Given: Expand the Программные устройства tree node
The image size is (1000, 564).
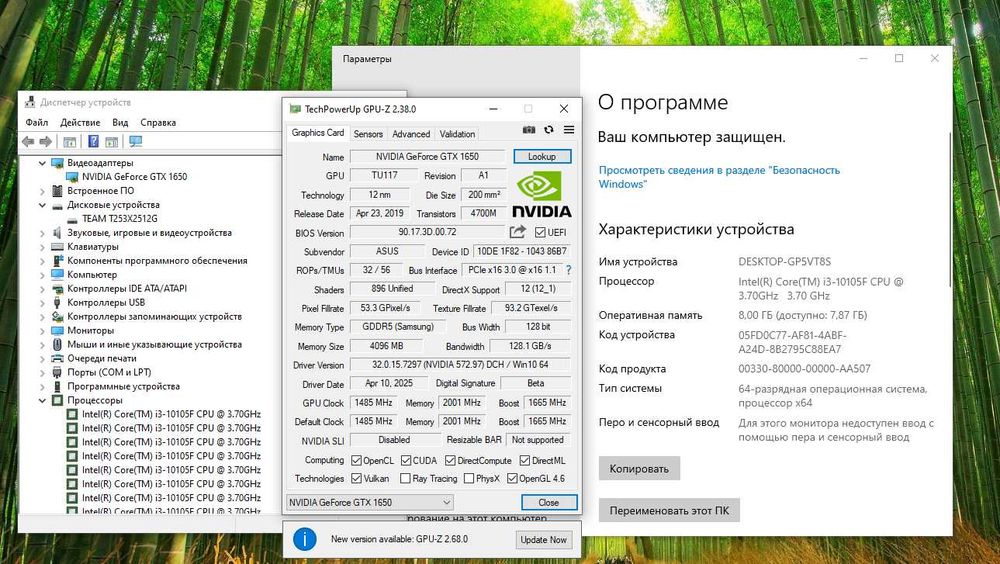Looking at the screenshot, I should tap(42, 387).
